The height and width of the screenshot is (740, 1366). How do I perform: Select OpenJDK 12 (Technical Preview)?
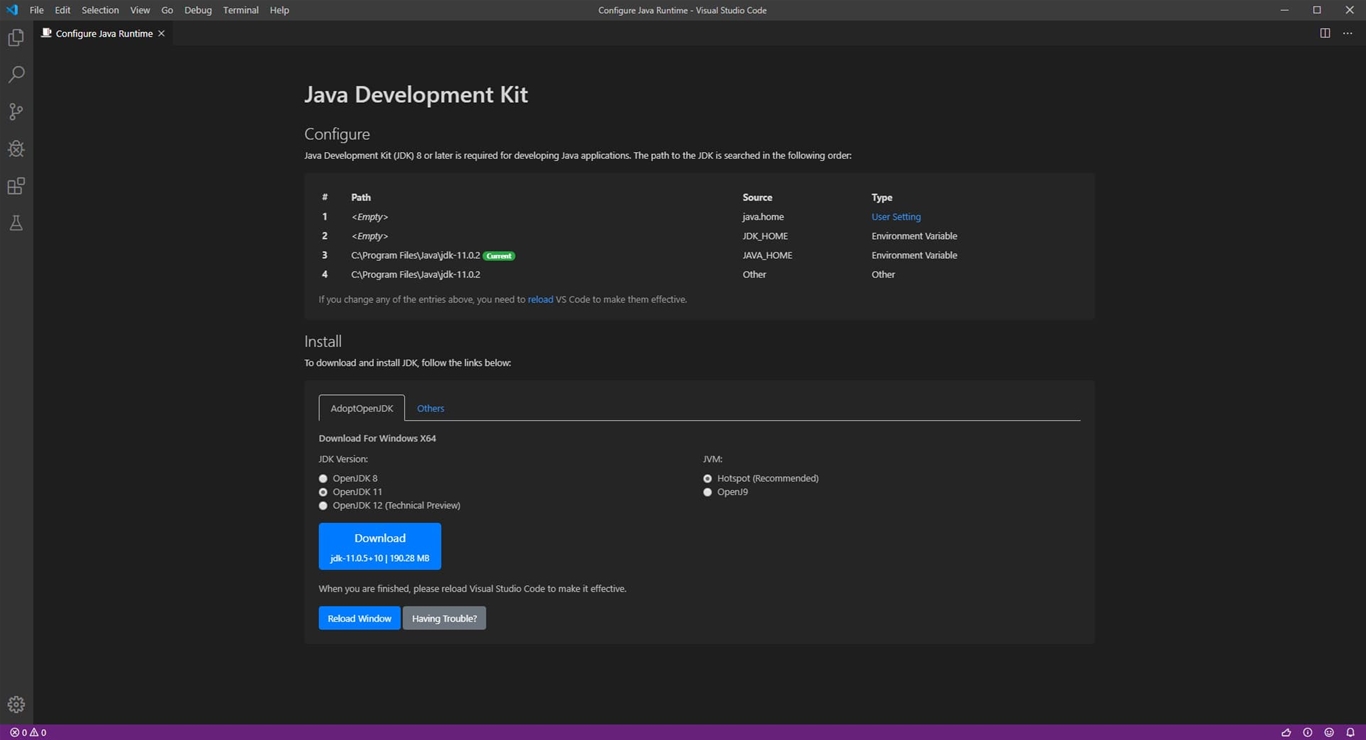(323, 505)
